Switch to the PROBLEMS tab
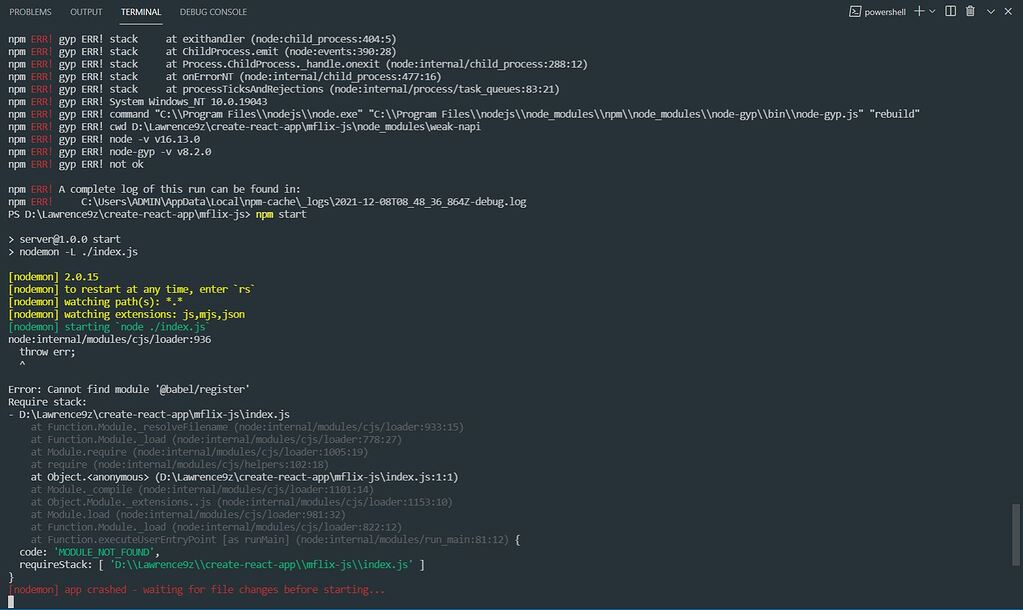The image size is (1023, 610). 30,12
